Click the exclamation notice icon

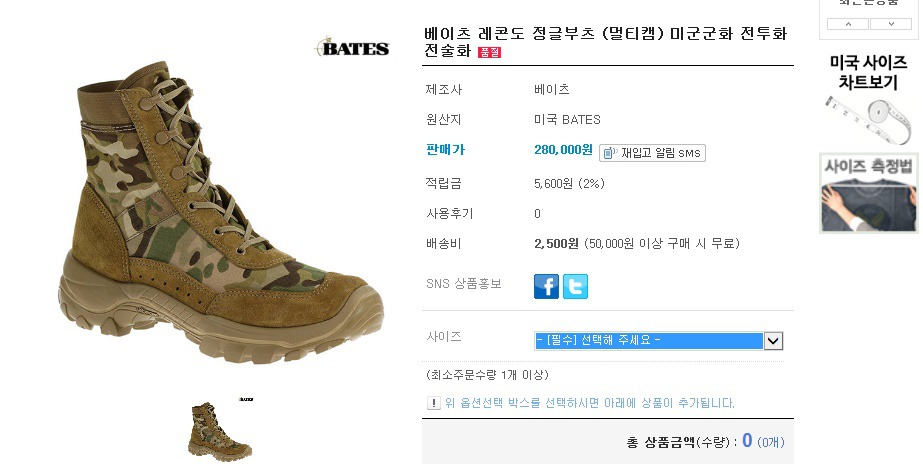(x=433, y=403)
